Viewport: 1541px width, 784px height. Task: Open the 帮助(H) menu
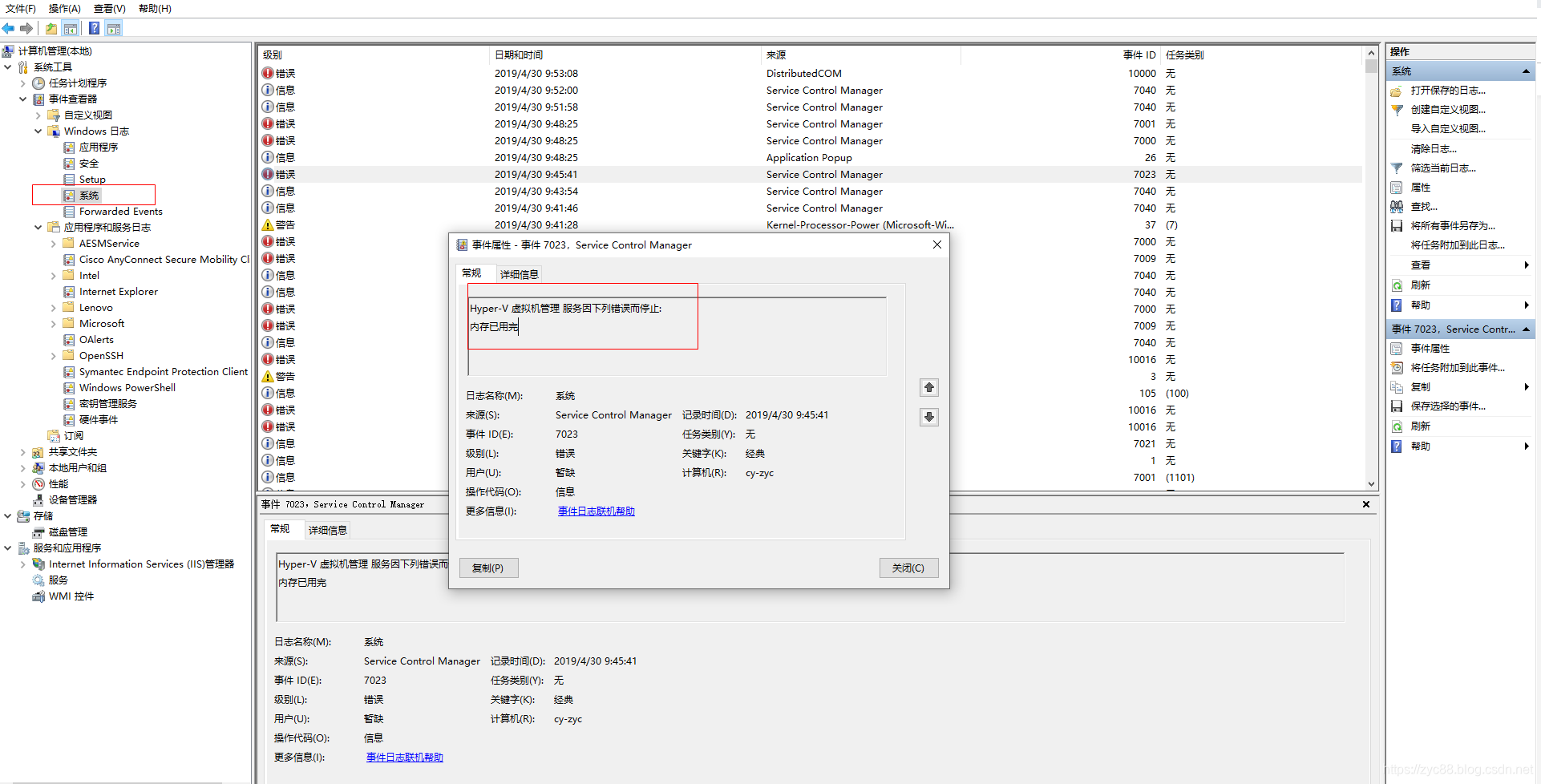click(x=155, y=9)
